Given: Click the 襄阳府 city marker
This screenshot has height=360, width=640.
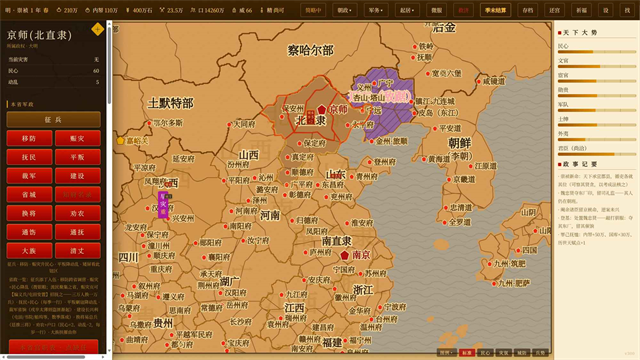Looking at the screenshot, I should [204, 258].
